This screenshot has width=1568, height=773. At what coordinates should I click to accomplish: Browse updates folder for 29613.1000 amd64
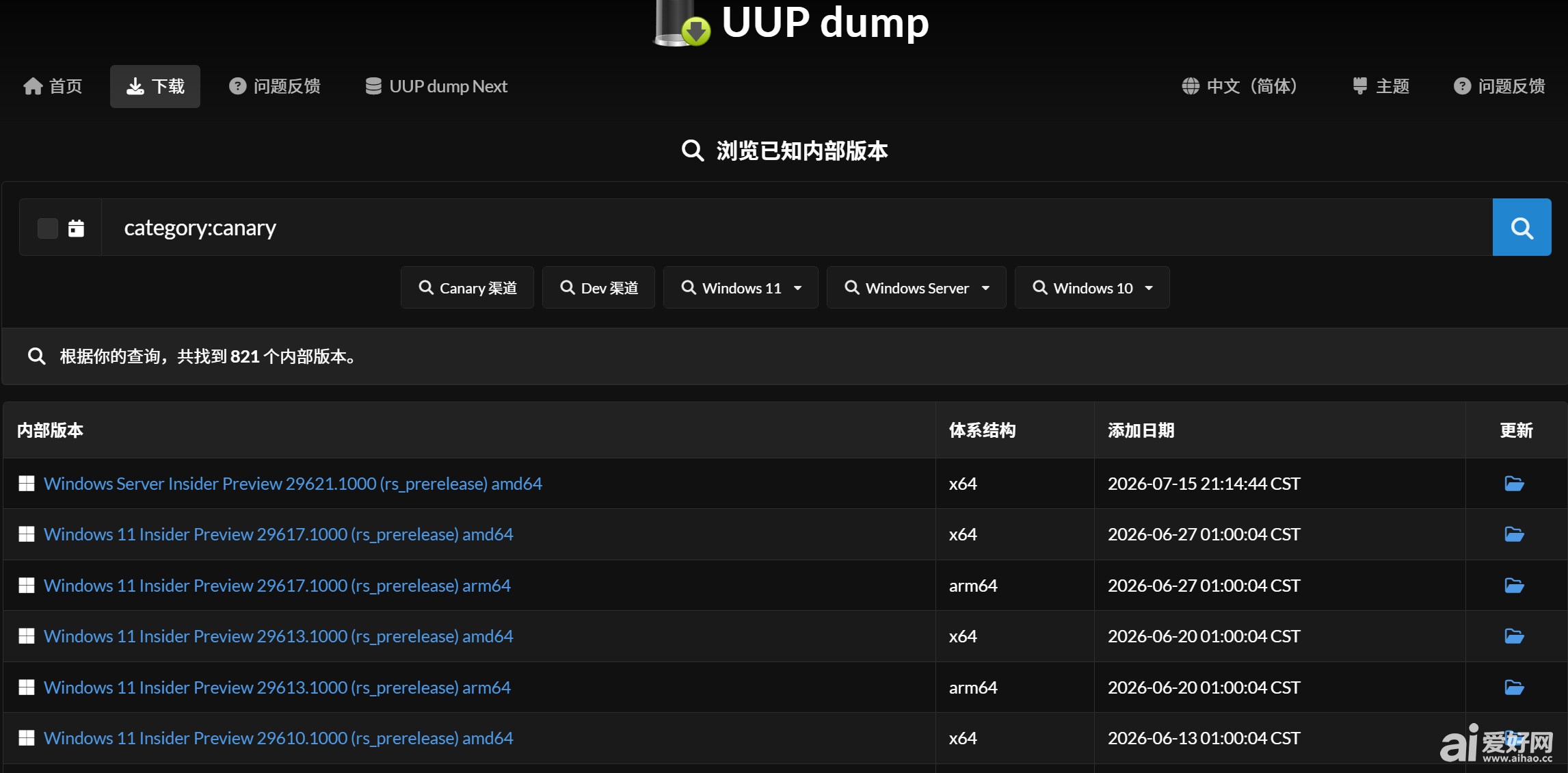pyautogui.click(x=1514, y=636)
